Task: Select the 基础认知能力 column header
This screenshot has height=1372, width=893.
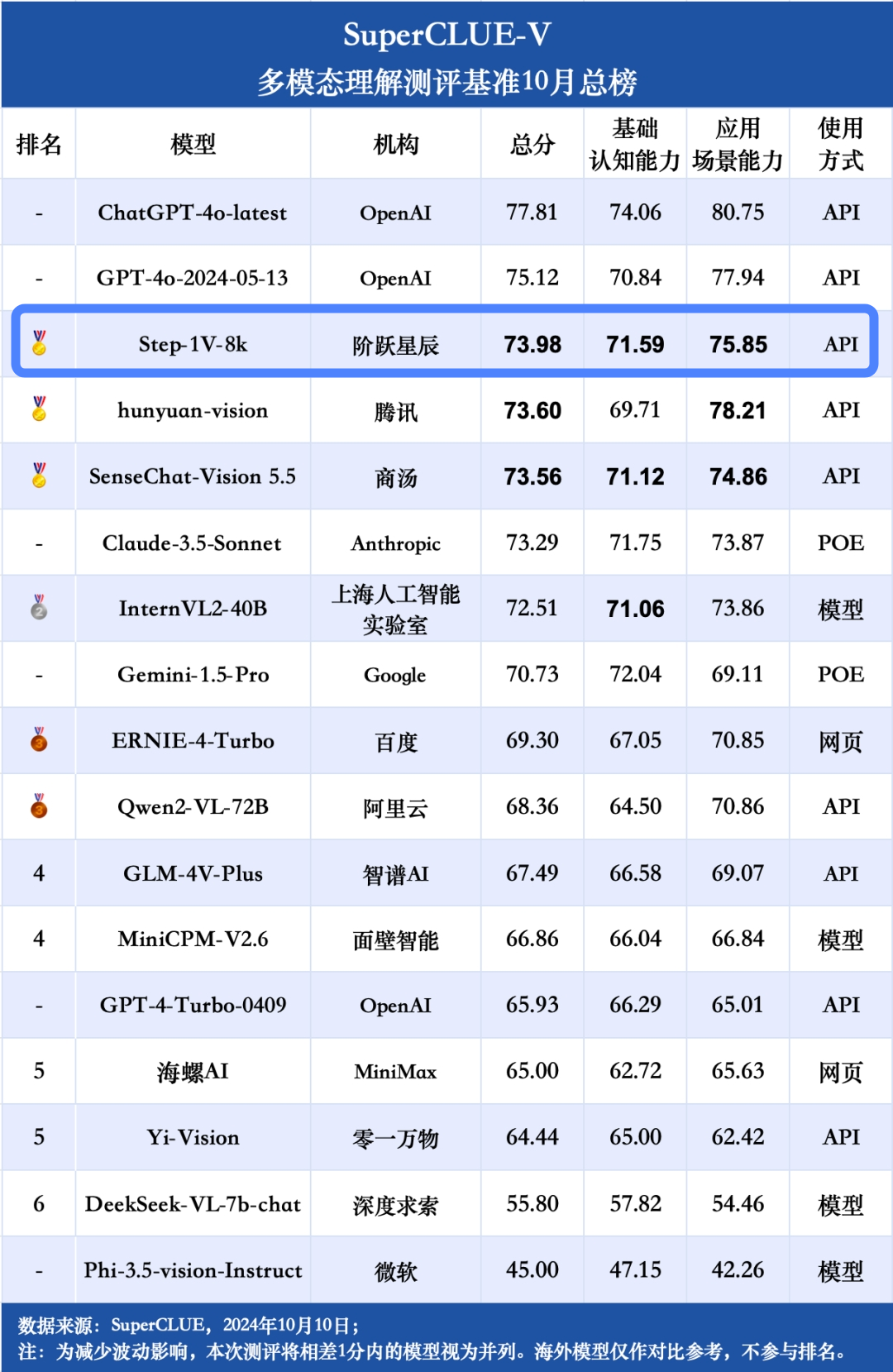Action: pyautogui.click(x=635, y=145)
